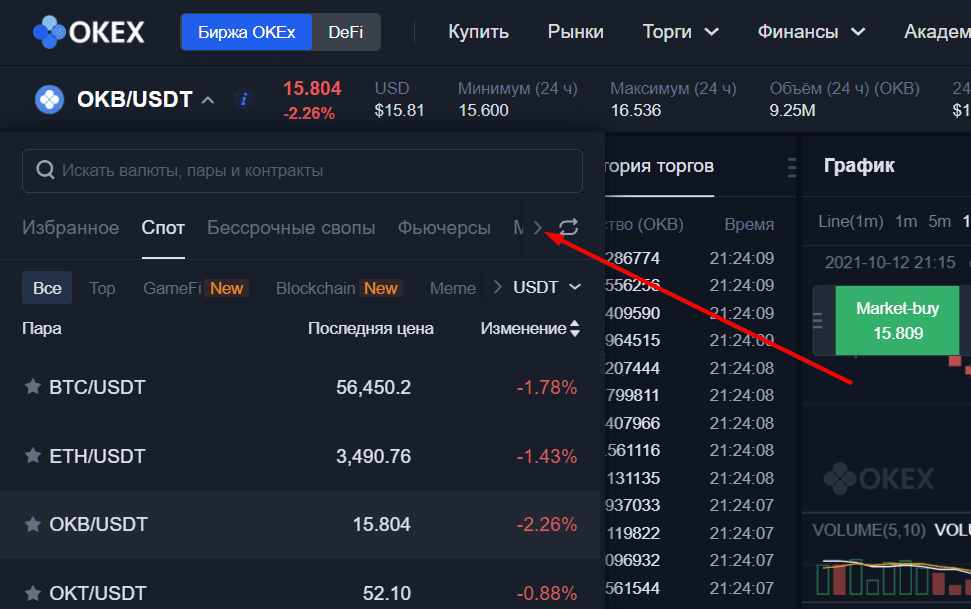The image size is (971, 609).
Task: Click the 24h maximum value 16.536
Action: tap(636, 110)
